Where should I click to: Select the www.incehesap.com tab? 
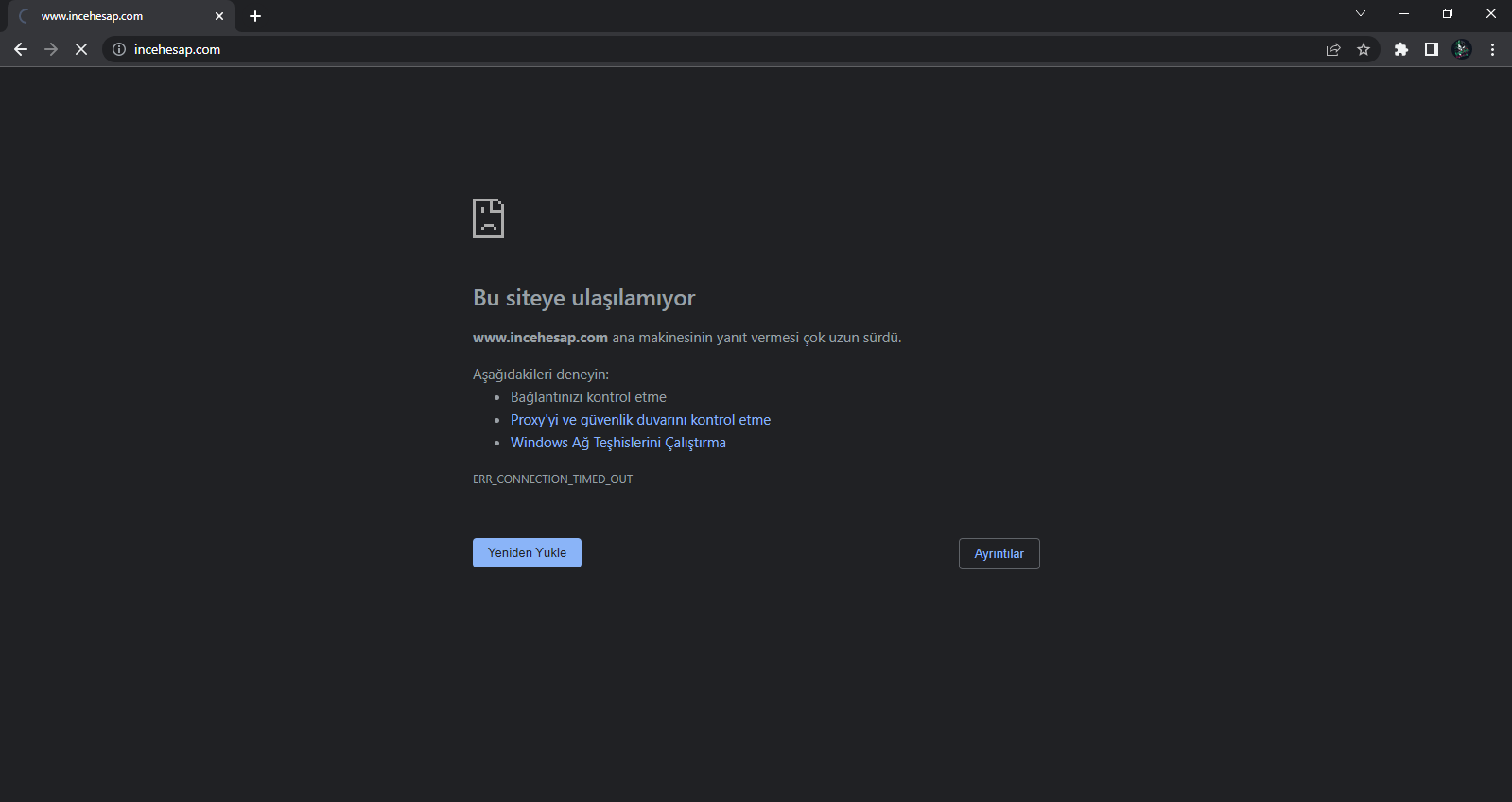[121, 16]
